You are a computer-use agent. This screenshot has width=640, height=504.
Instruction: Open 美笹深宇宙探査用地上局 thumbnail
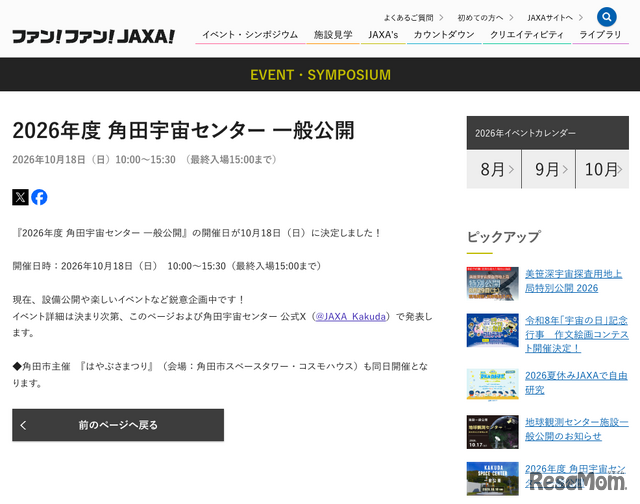(493, 283)
